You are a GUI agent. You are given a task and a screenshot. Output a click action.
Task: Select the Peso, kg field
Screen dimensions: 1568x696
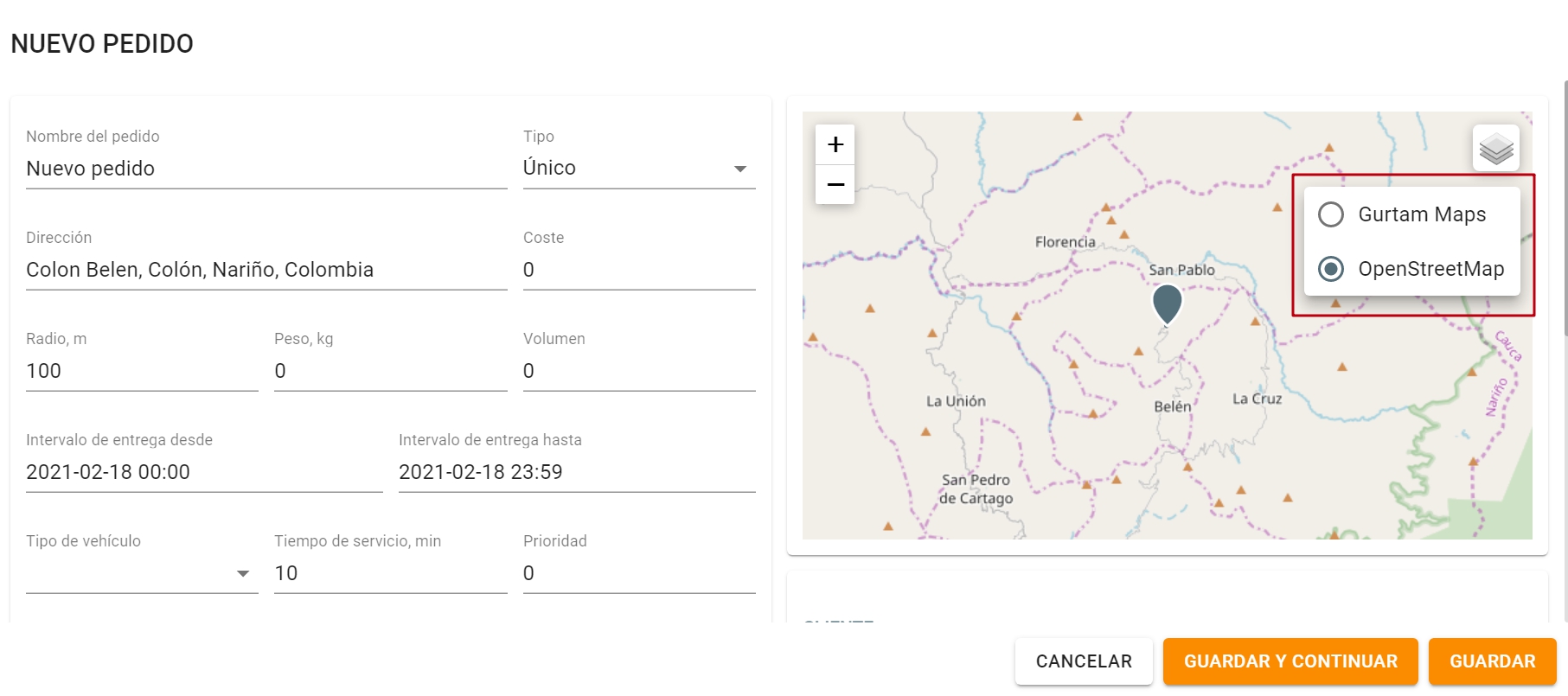point(390,371)
